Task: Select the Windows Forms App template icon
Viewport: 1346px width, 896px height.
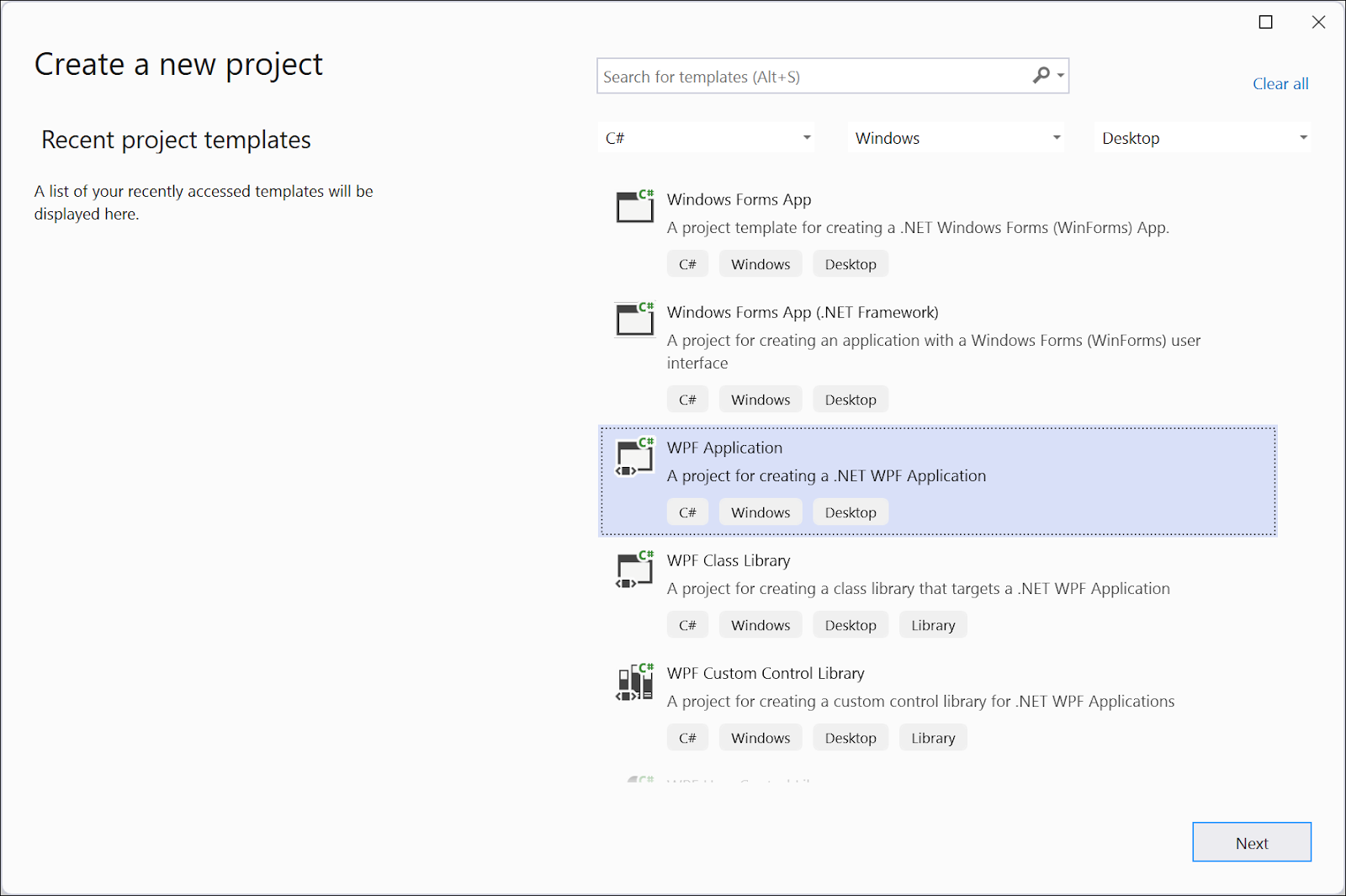Action: tap(634, 205)
